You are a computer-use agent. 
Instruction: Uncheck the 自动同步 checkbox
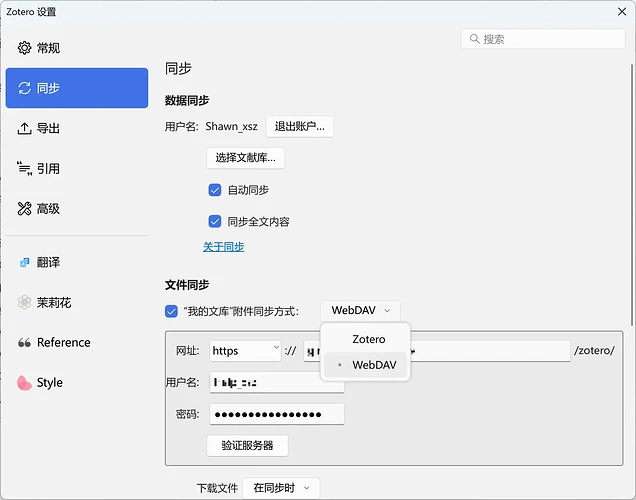click(215, 190)
